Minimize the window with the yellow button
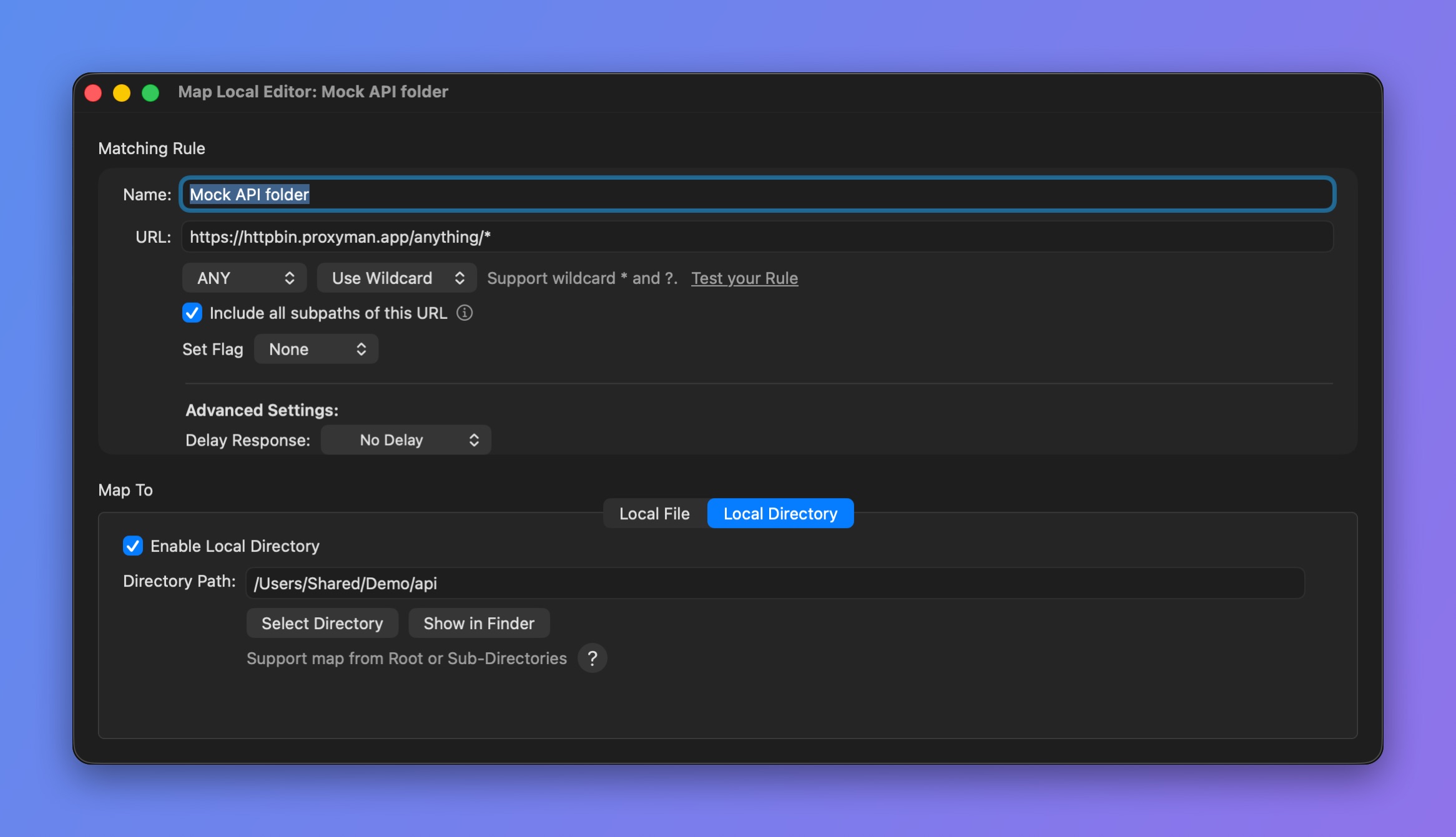The image size is (1456, 837). tap(122, 92)
